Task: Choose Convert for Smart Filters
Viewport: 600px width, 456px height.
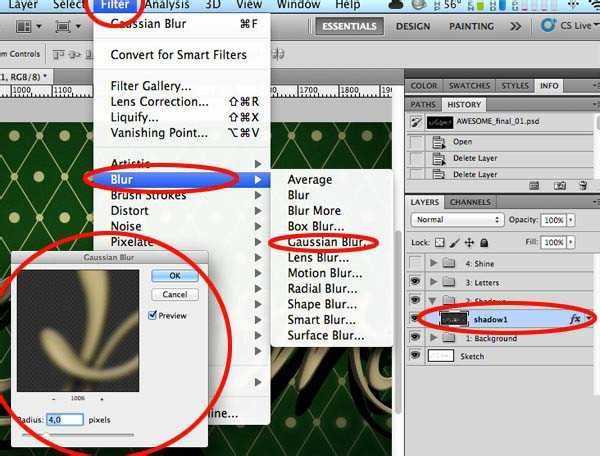Action: [x=178, y=55]
